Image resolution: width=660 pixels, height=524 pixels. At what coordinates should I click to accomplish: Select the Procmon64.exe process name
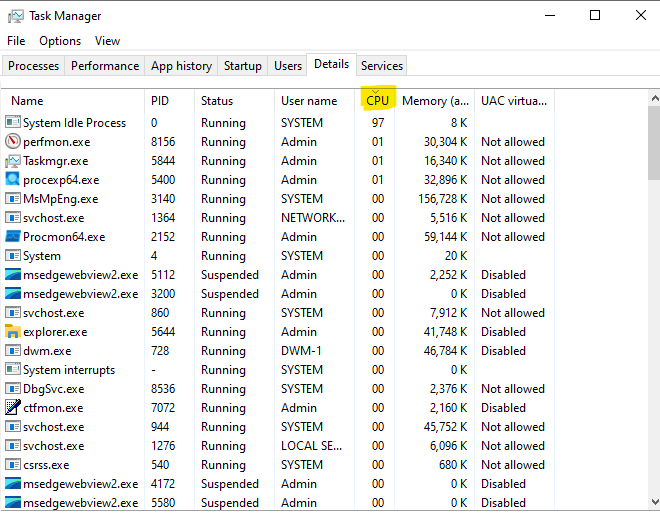64,237
